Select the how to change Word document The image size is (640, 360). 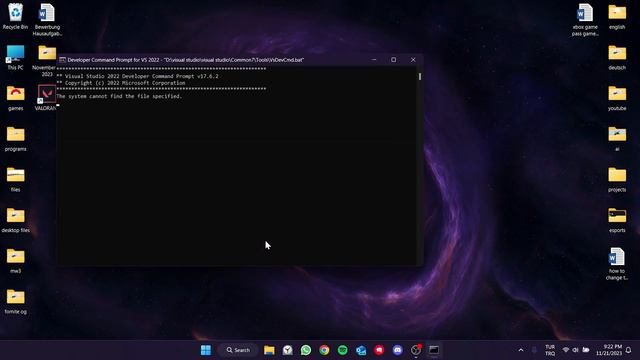[617, 264]
